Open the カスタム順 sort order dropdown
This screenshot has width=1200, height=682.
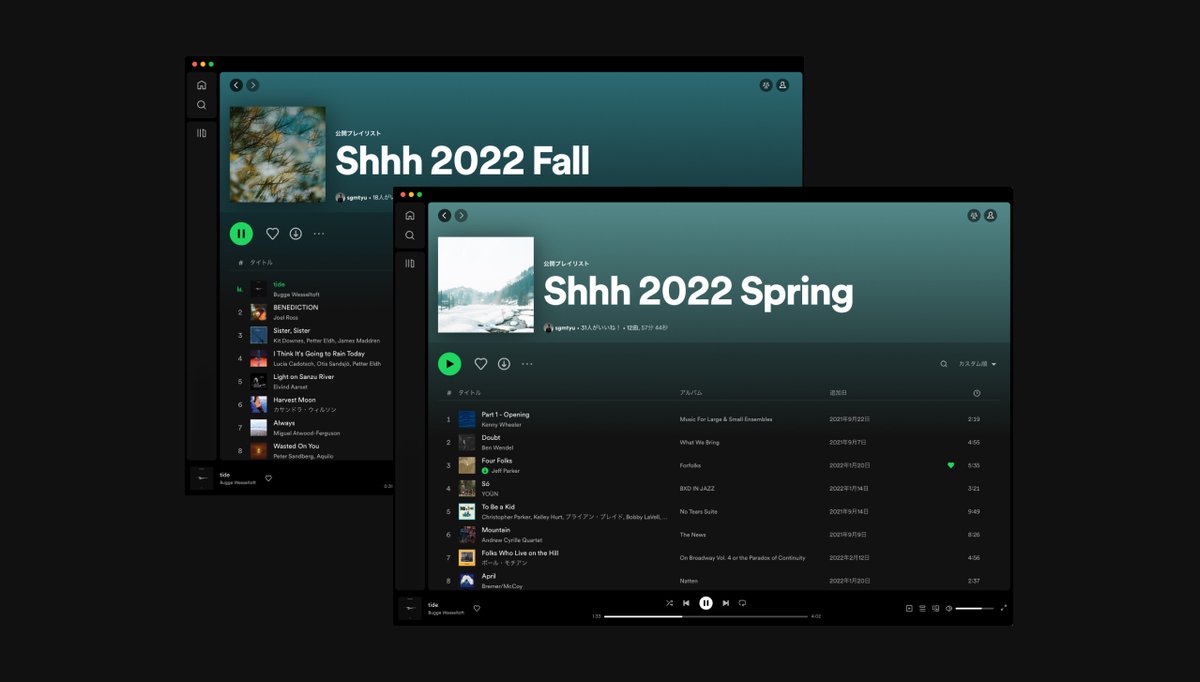coord(977,364)
